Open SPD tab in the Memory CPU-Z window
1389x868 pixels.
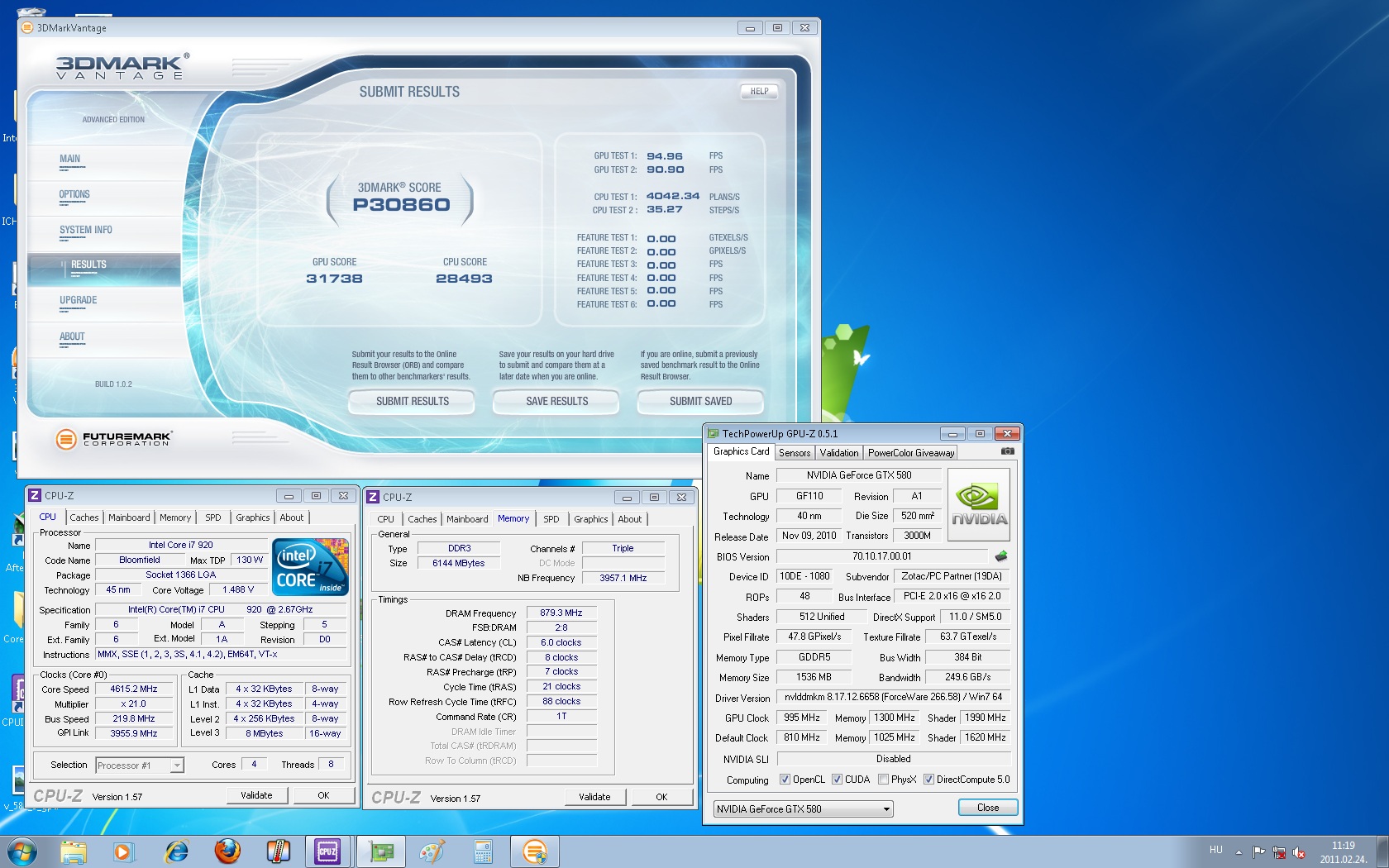551,519
